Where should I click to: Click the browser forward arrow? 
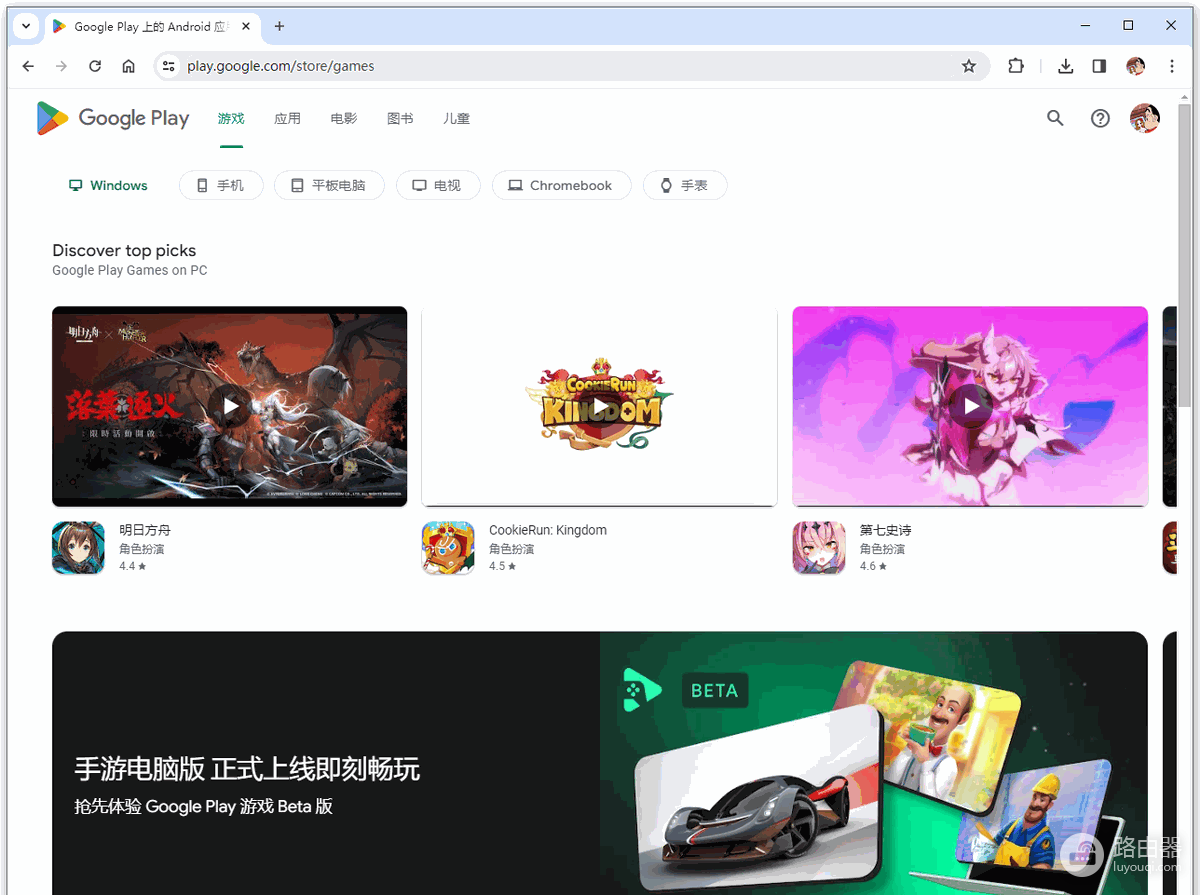click(x=62, y=66)
